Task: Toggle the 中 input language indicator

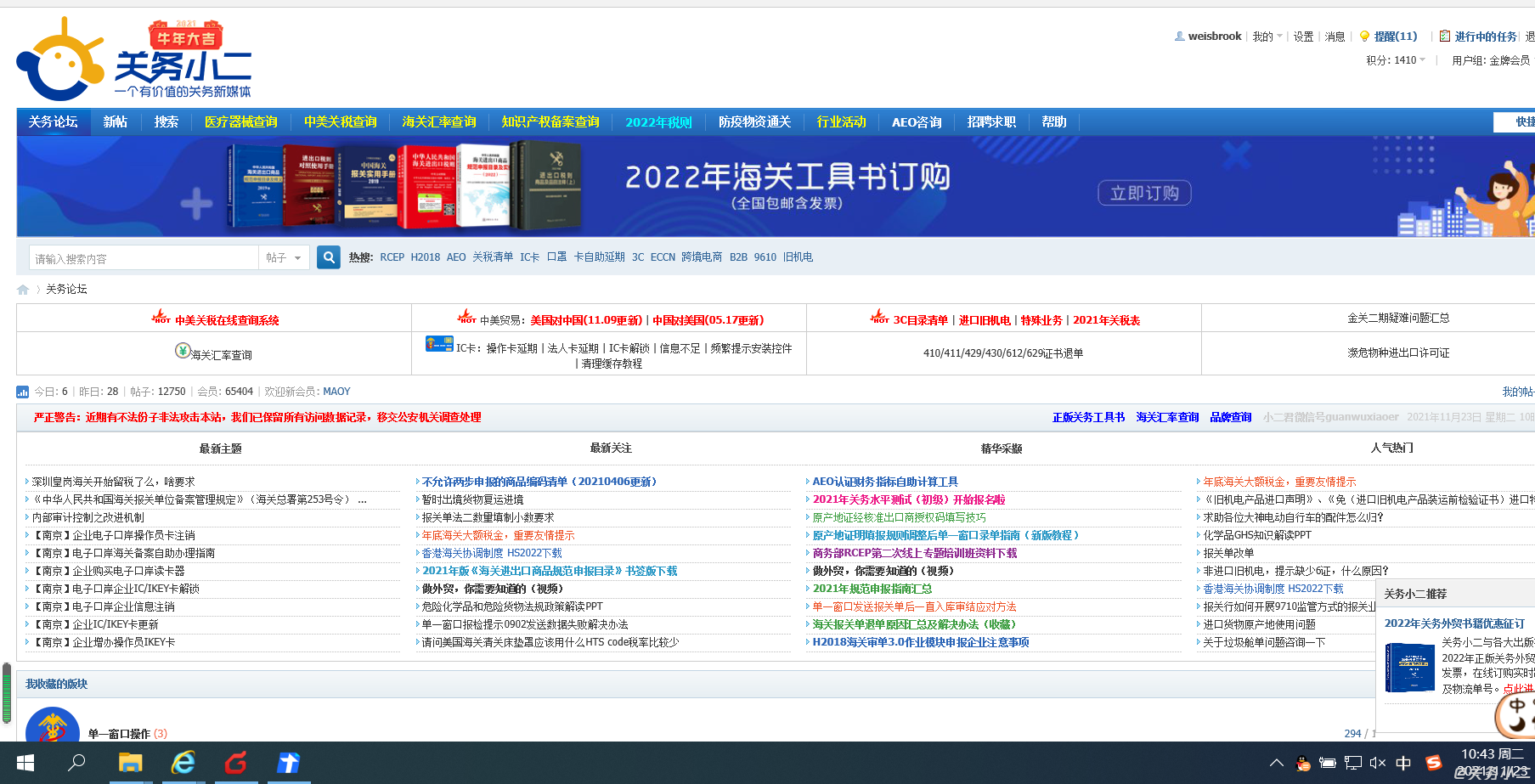Action: 1403,763
